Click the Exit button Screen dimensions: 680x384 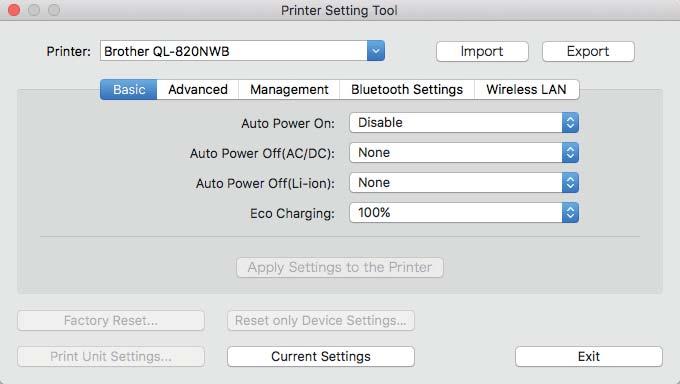[x=589, y=356]
